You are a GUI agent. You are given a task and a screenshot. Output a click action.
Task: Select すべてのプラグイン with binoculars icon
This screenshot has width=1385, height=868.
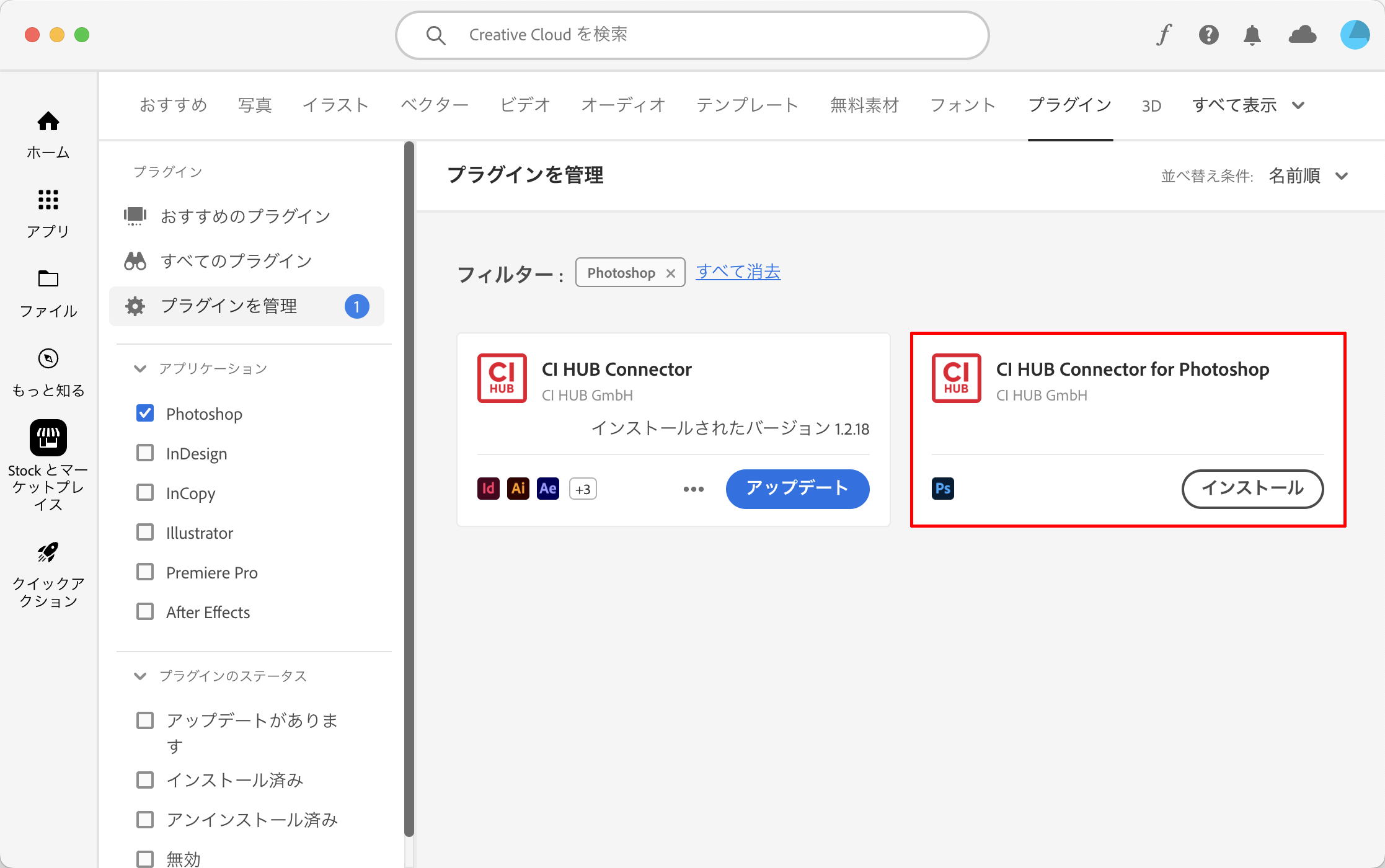247,261
